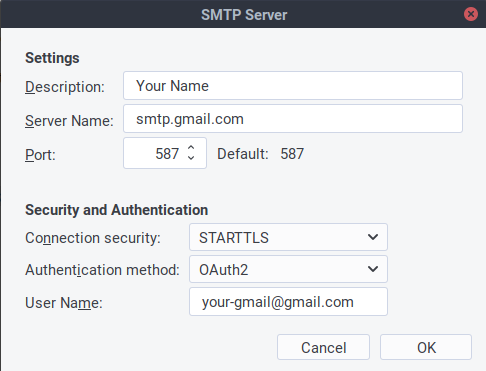Click the SMTP Server title bar text
The height and width of the screenshot is (371, 486).
tap(244, 15)
